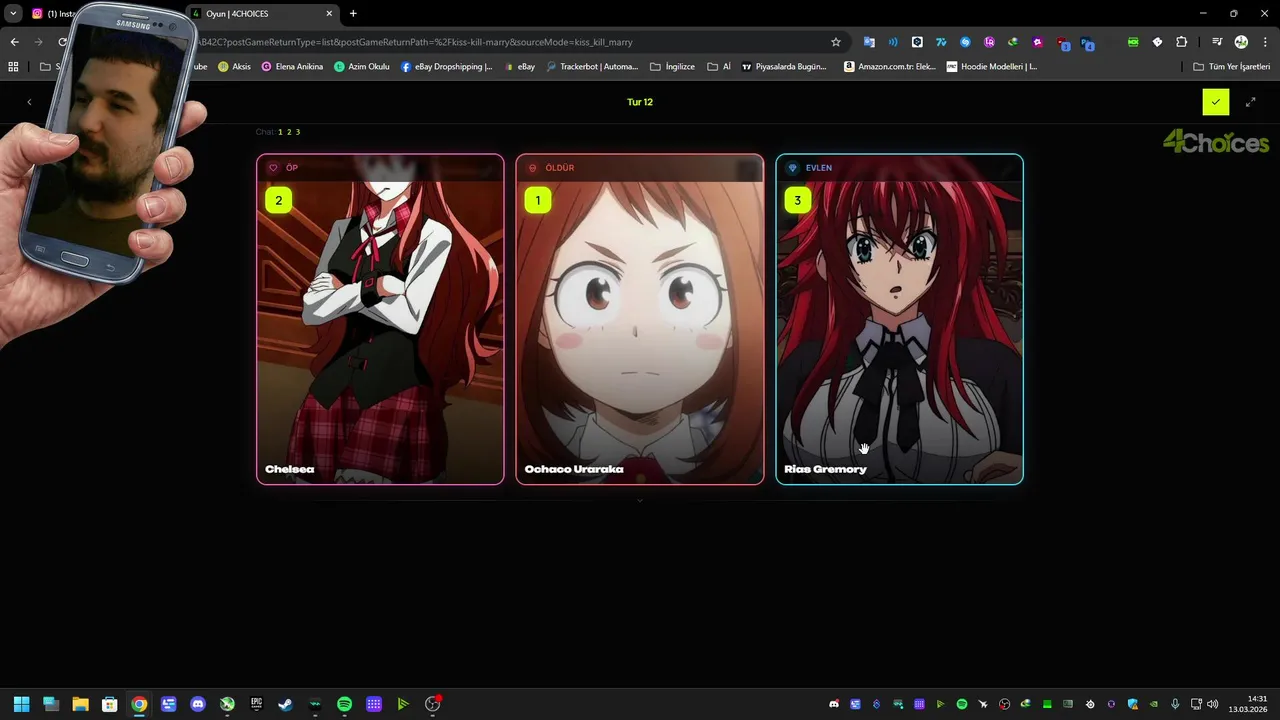
Task: Click the number 2 badge on Chelsea card
Action: coord(278,200)
